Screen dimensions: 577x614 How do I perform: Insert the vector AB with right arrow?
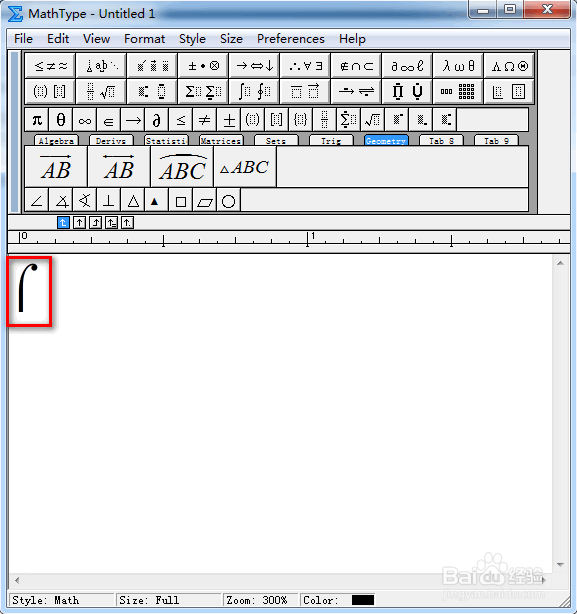(x=56, y=167)
